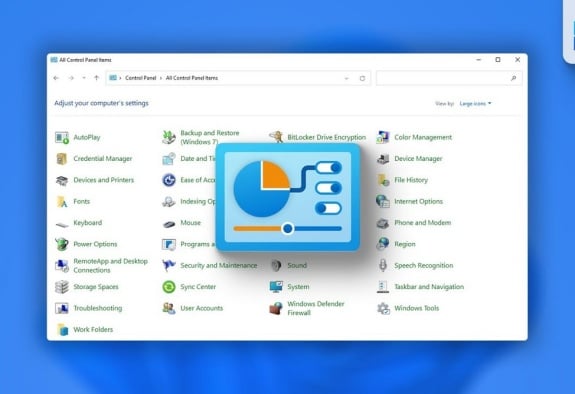Open the recent locations dropdown arrow
The height and width of the screenshot is (394, 575).
pyautogui.click(x=84, y=78)
